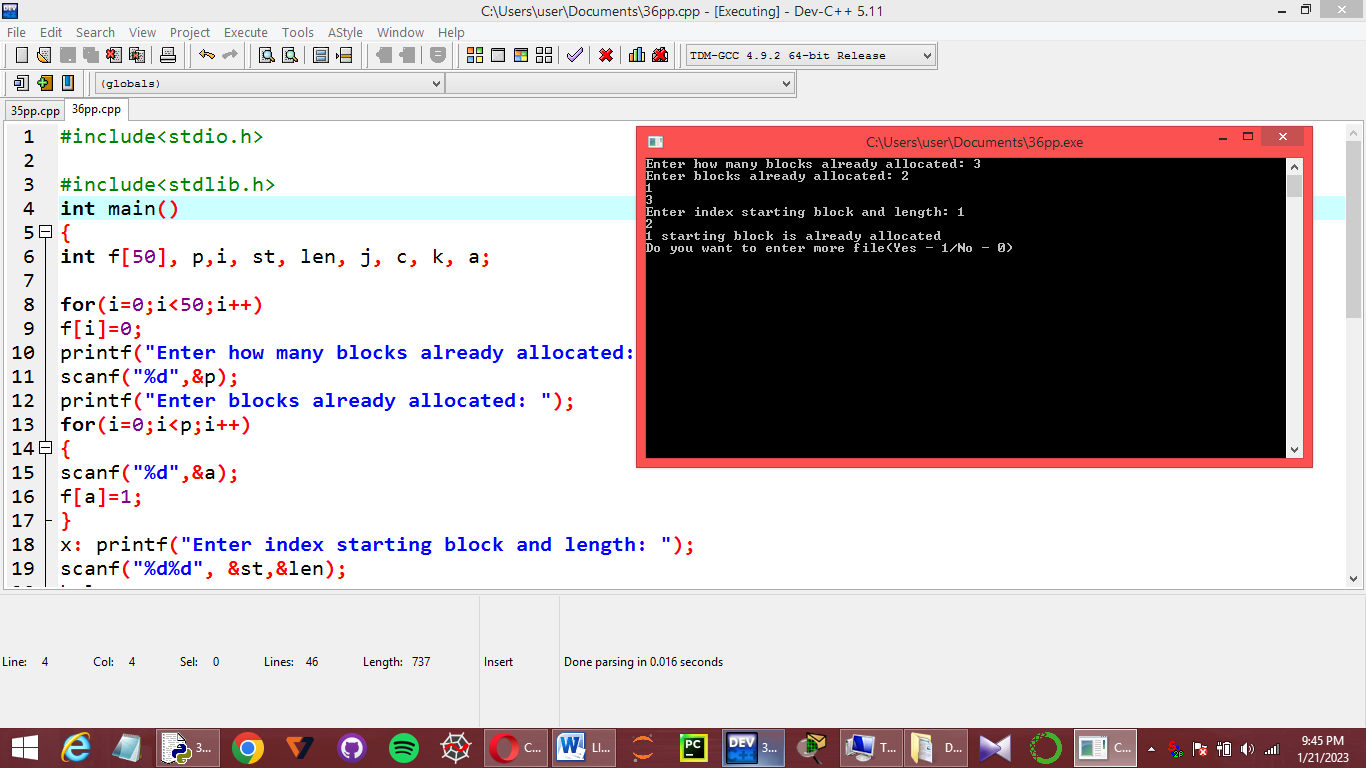Viewport: 1366px width, 768px height.
Task: Click the Print icon in toolbar
Action: 168,55
